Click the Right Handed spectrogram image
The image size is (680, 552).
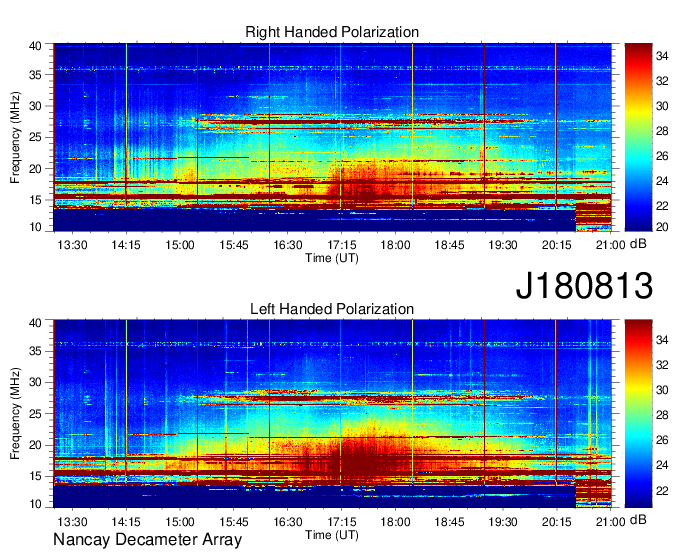point(332,137)
